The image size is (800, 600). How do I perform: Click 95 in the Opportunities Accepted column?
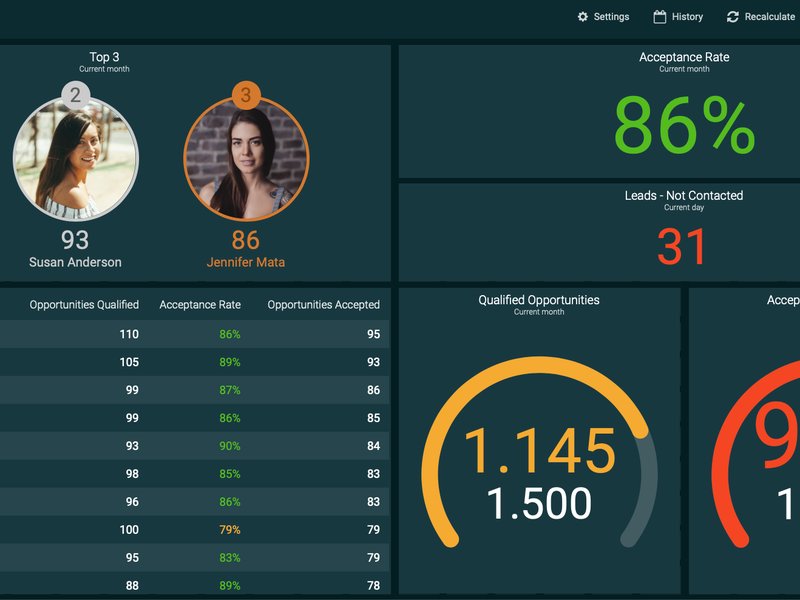373,334
